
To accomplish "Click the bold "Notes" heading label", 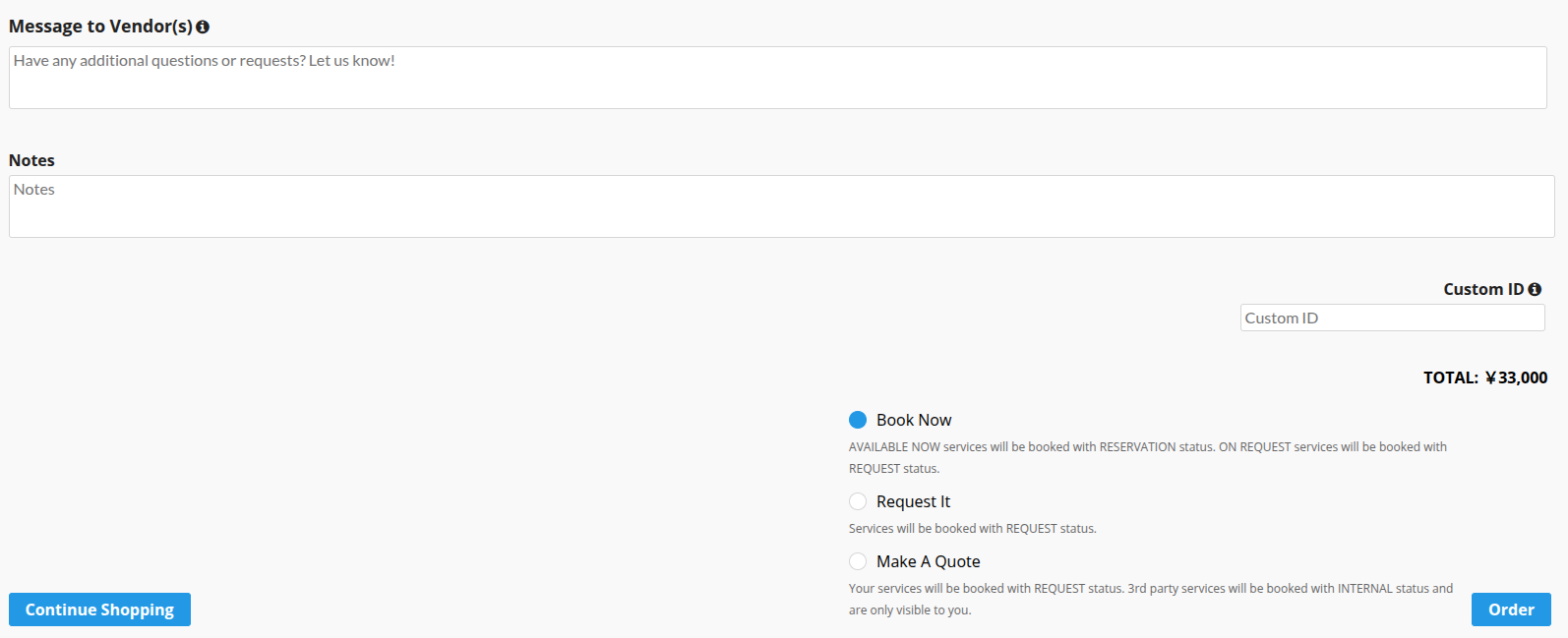I will click(31, 160).
